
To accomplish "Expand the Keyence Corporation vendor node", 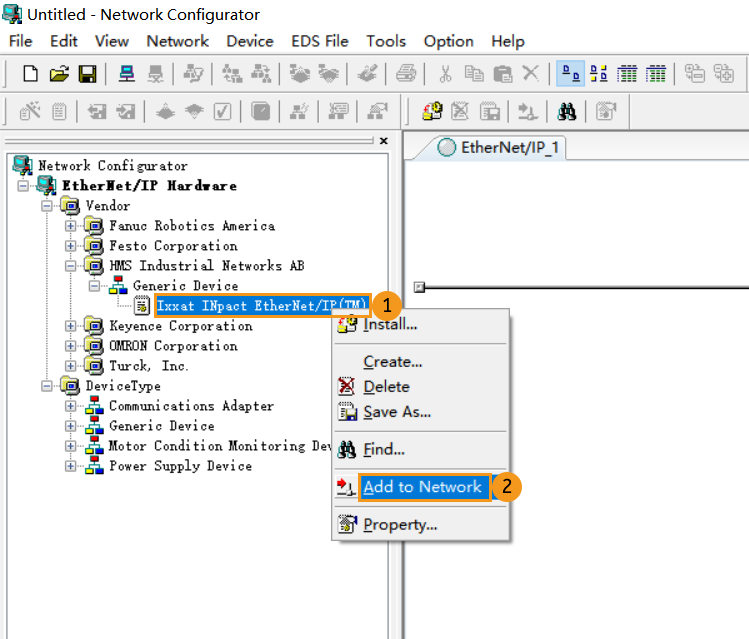I will tap(71, 326).
